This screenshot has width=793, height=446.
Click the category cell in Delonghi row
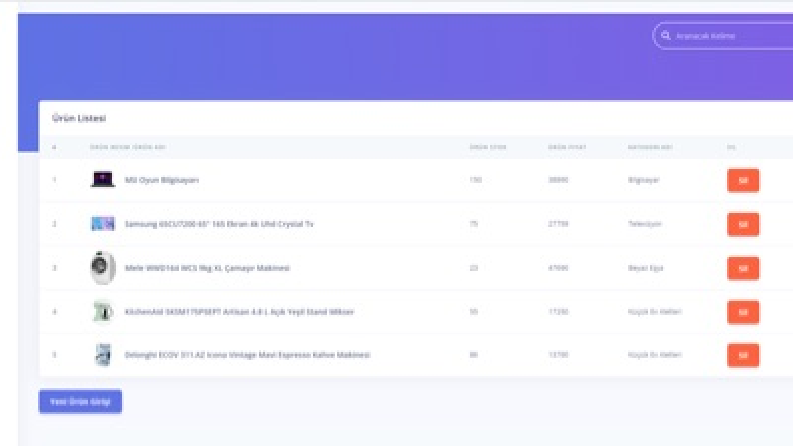point(654,355)
